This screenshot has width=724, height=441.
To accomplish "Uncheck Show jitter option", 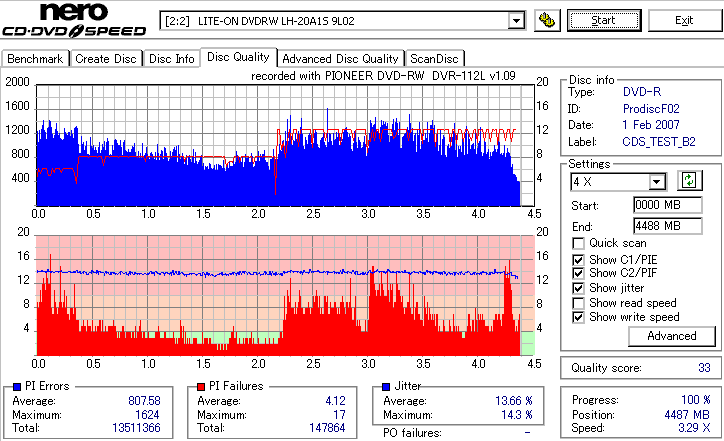I will [578, 288].
